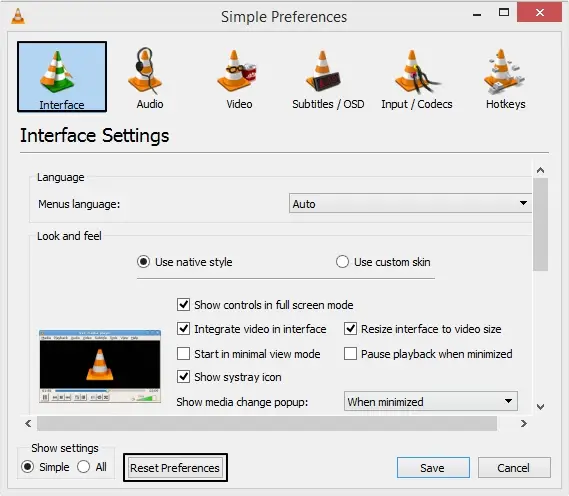Click the Reset Preferences button
This screenshot has width=569, height=496.
[x=175, y=468]
